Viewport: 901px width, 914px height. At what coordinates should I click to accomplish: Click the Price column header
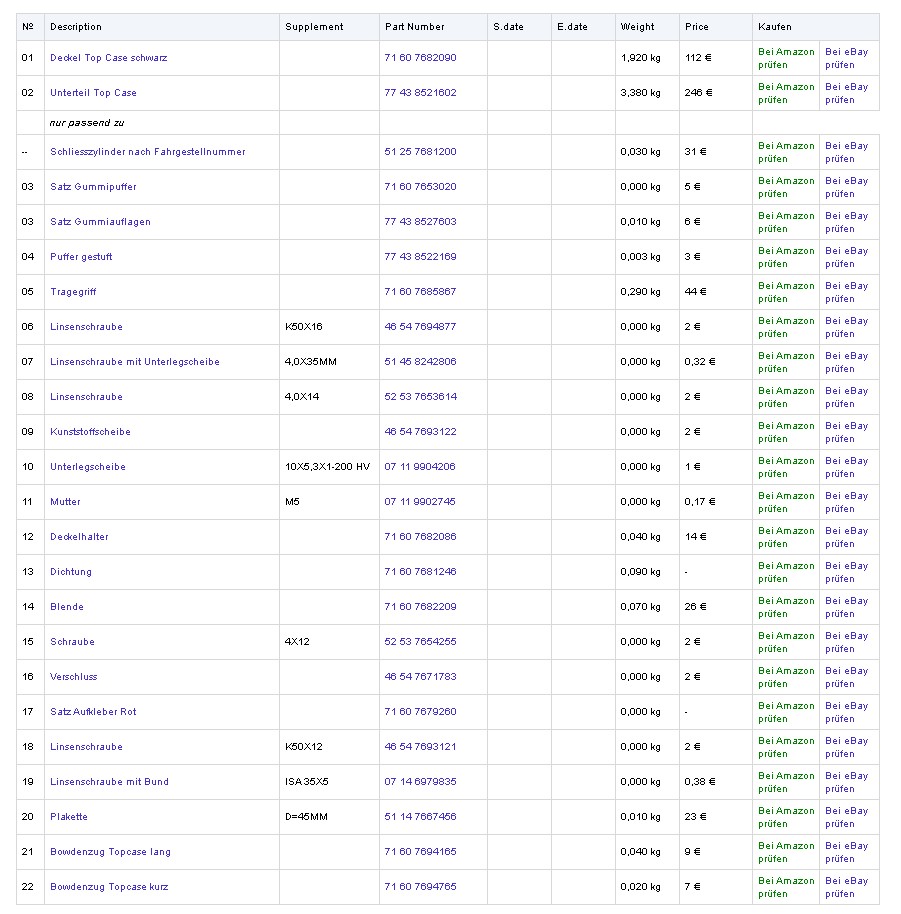coord(697,27)
